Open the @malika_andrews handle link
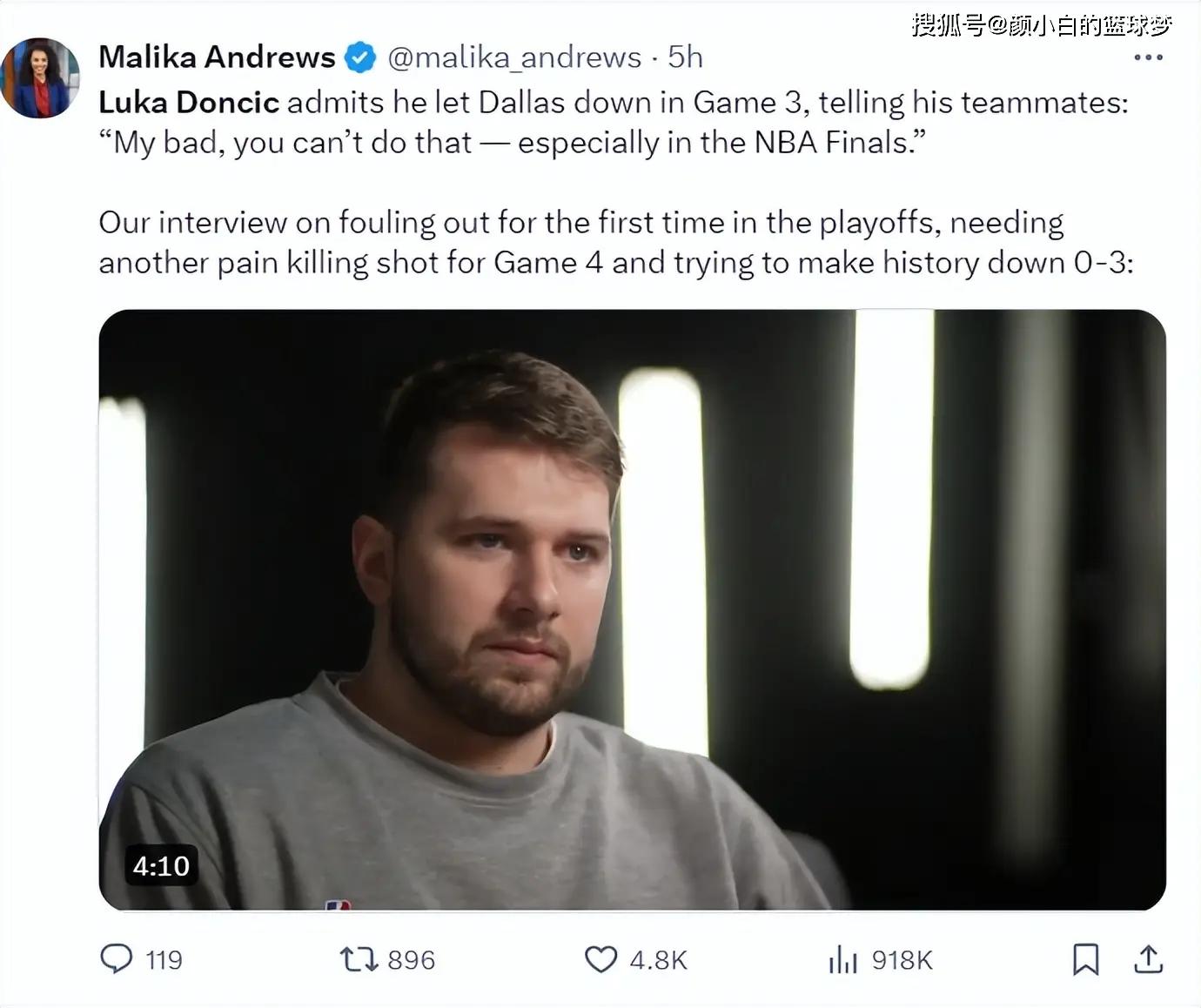Screen dimensions: 1201x1008 tap(514, 57)
